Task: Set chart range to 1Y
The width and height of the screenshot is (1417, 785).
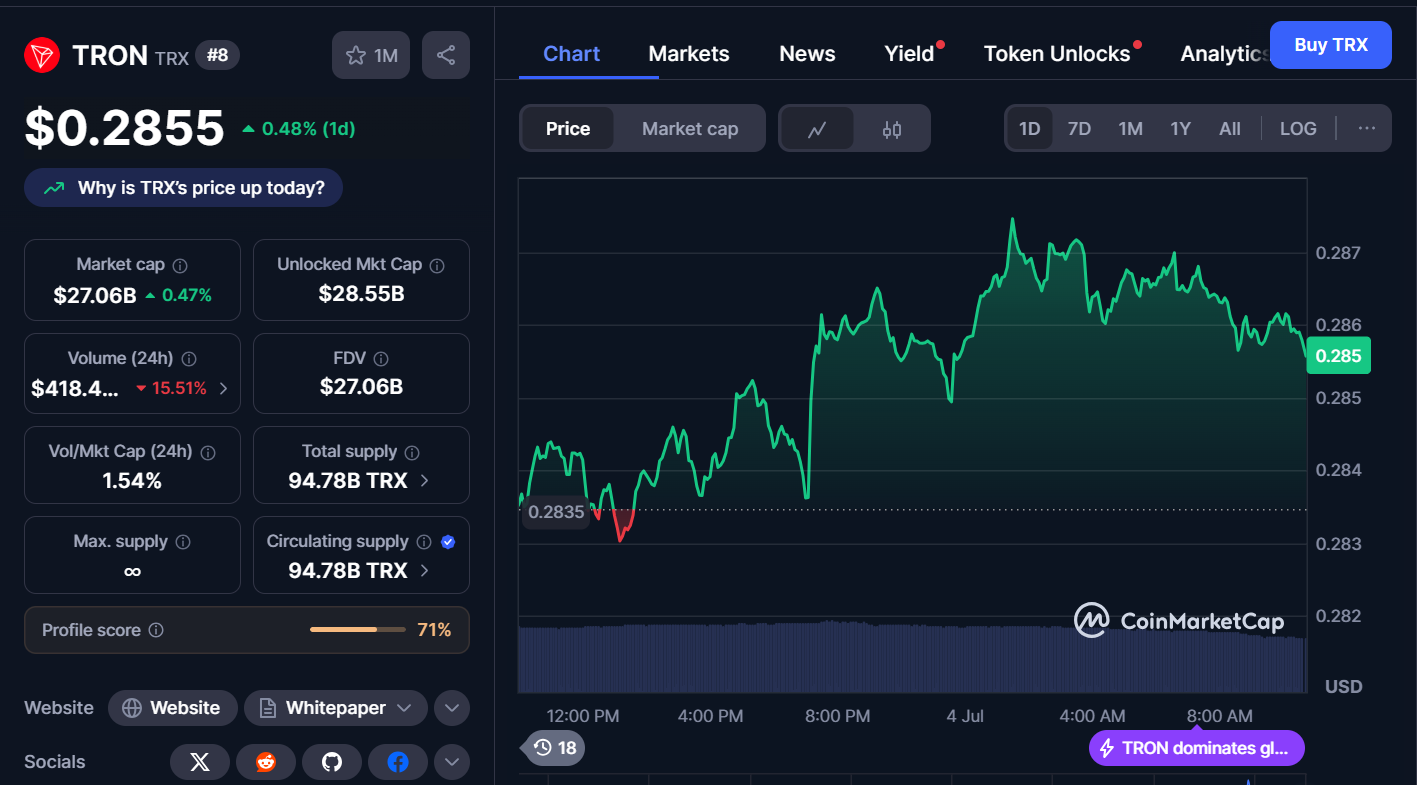Action: pyautogui.click(x=1181, y=129)
